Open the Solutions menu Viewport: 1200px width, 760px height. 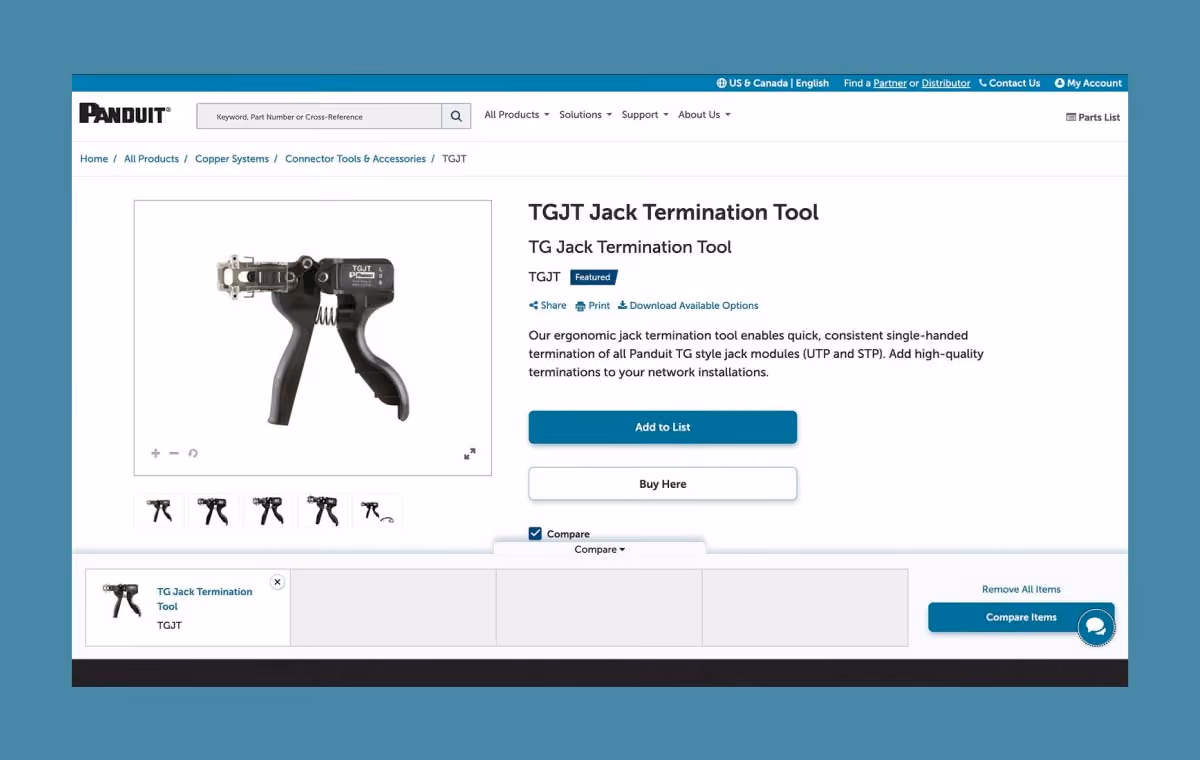point(586,115)
